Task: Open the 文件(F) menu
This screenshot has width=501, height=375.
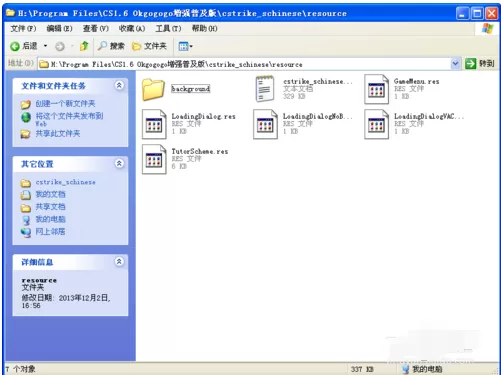Action: click(x=23, y=29)
